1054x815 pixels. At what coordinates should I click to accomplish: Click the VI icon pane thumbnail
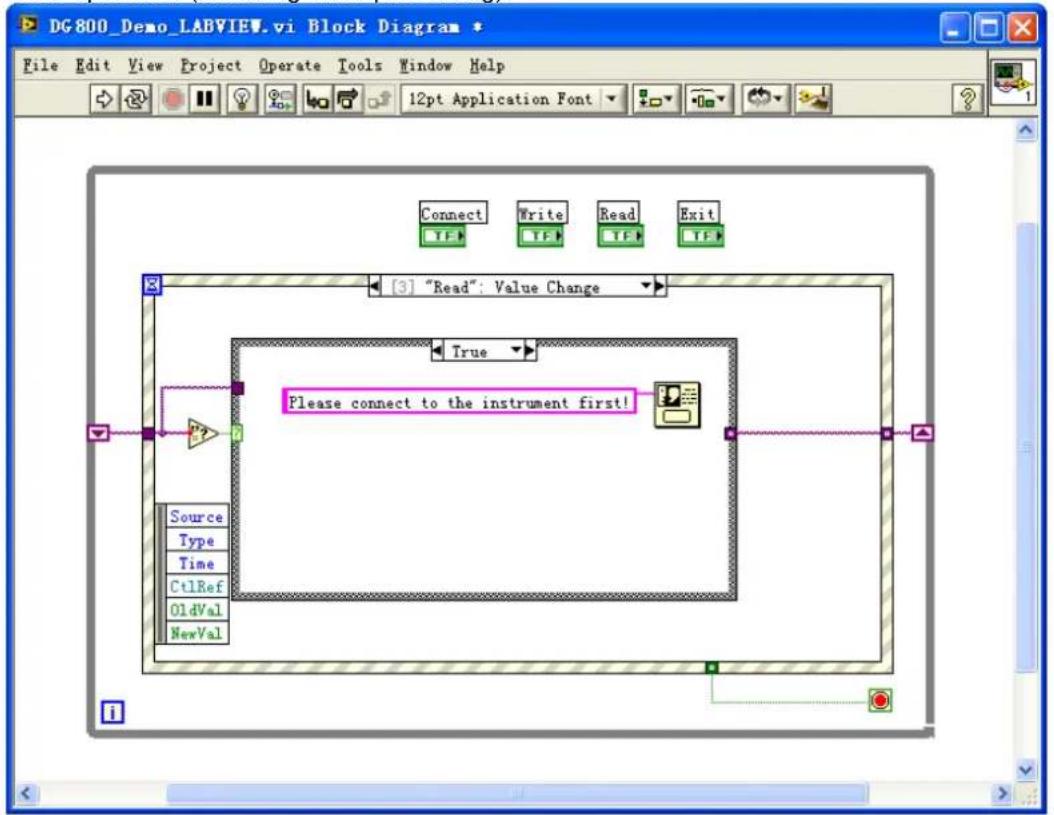tap(1013, 82)
